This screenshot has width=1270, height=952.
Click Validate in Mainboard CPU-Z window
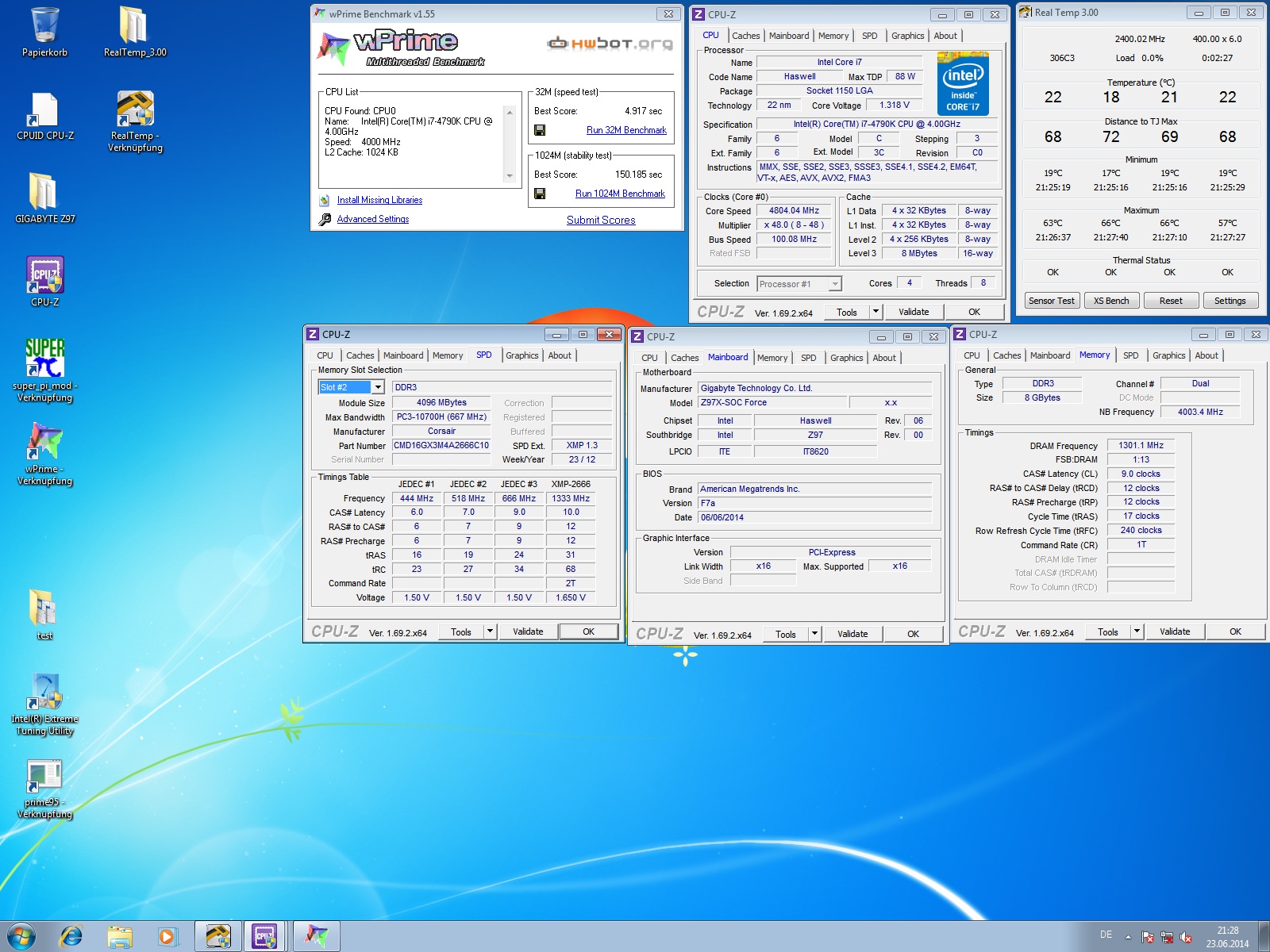coord(852,633)
